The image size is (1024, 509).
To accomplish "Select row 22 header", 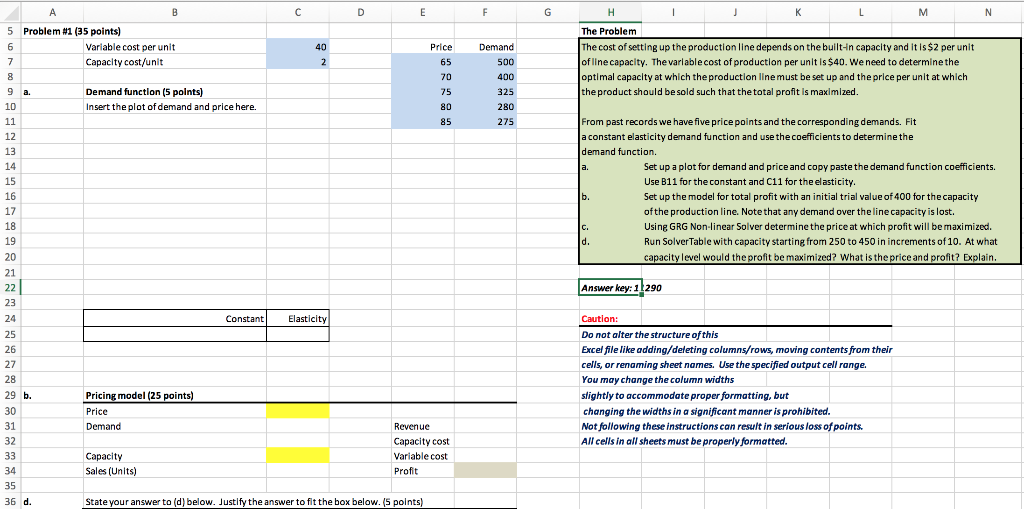I will click(x=10, y=287).
